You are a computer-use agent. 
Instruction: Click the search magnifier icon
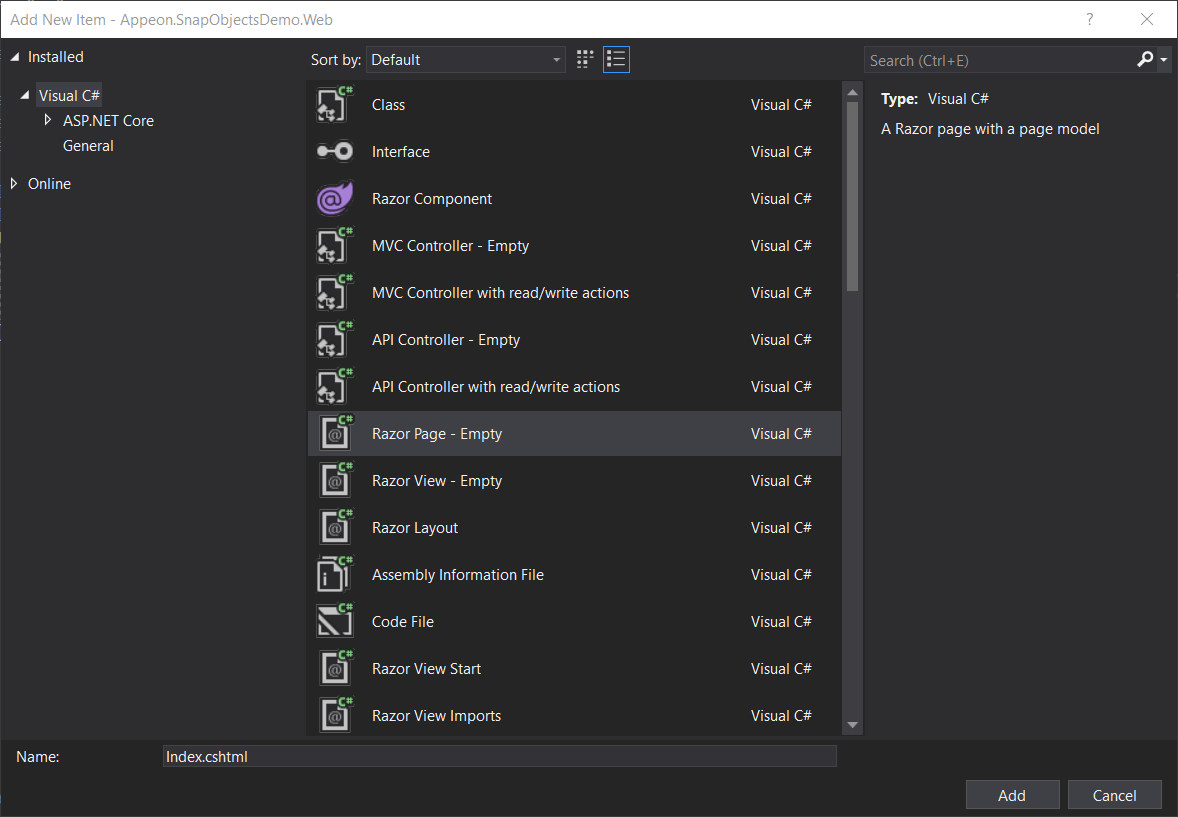tap(1145, 60)
